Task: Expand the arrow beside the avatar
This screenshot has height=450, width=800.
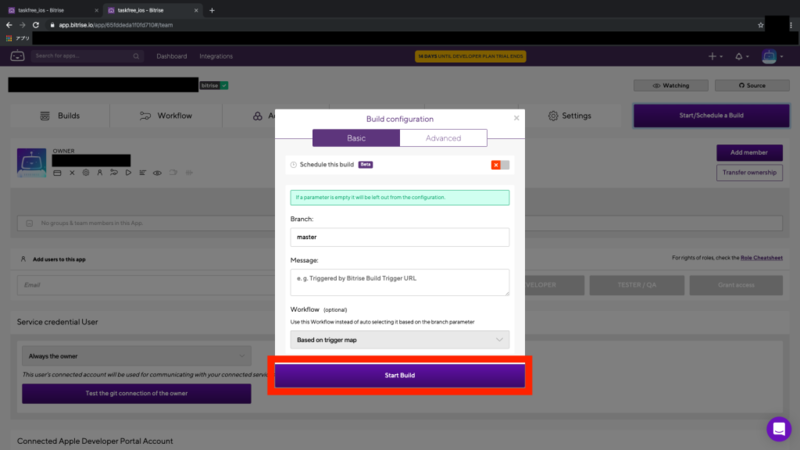Action: 782,57
